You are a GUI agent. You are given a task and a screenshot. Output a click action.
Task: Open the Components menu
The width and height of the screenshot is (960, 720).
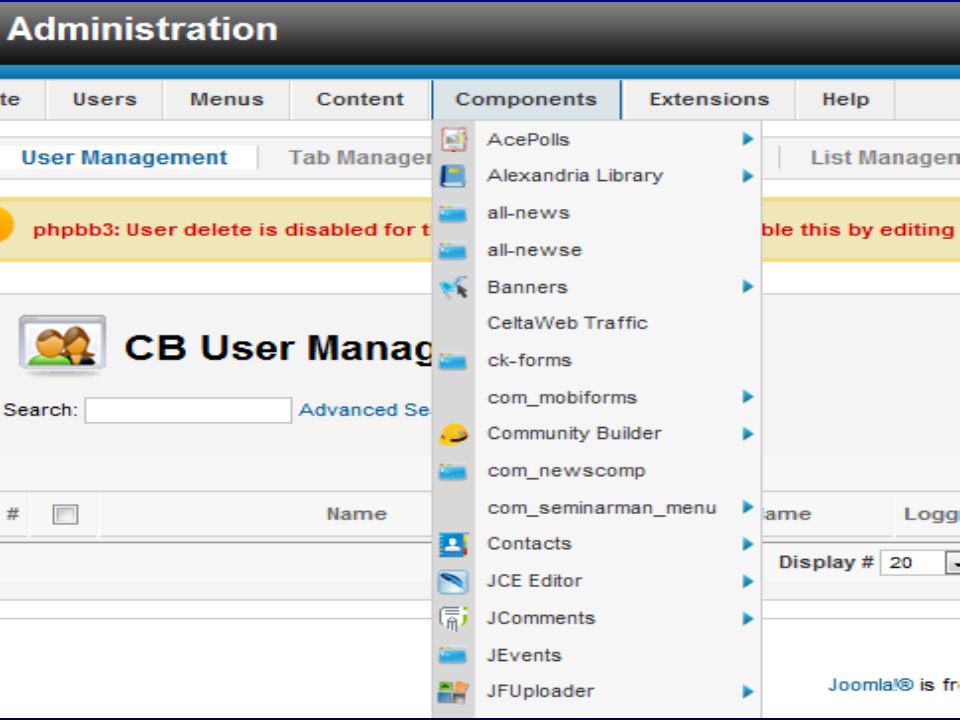(x=526, y=99)
